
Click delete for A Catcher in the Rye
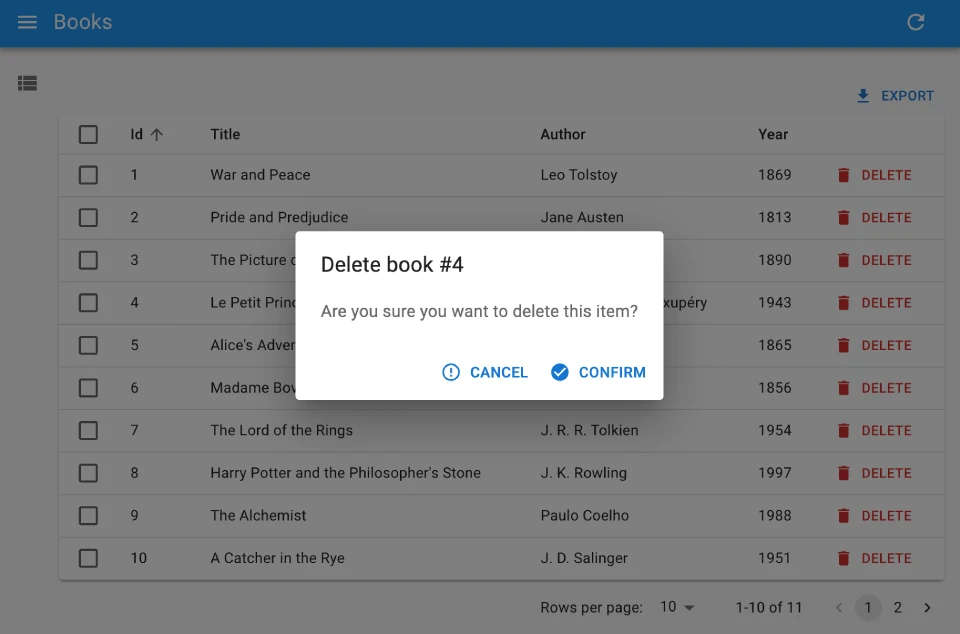click(x=874, y=558)
